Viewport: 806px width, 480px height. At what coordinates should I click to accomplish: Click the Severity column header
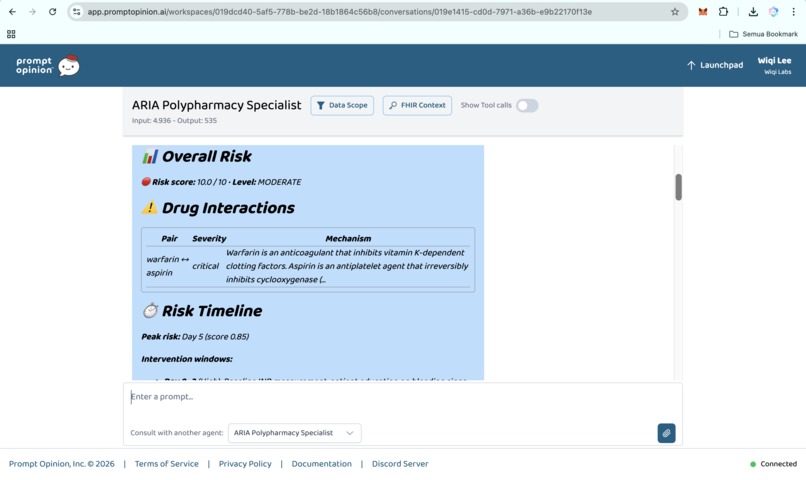(209, 238)
